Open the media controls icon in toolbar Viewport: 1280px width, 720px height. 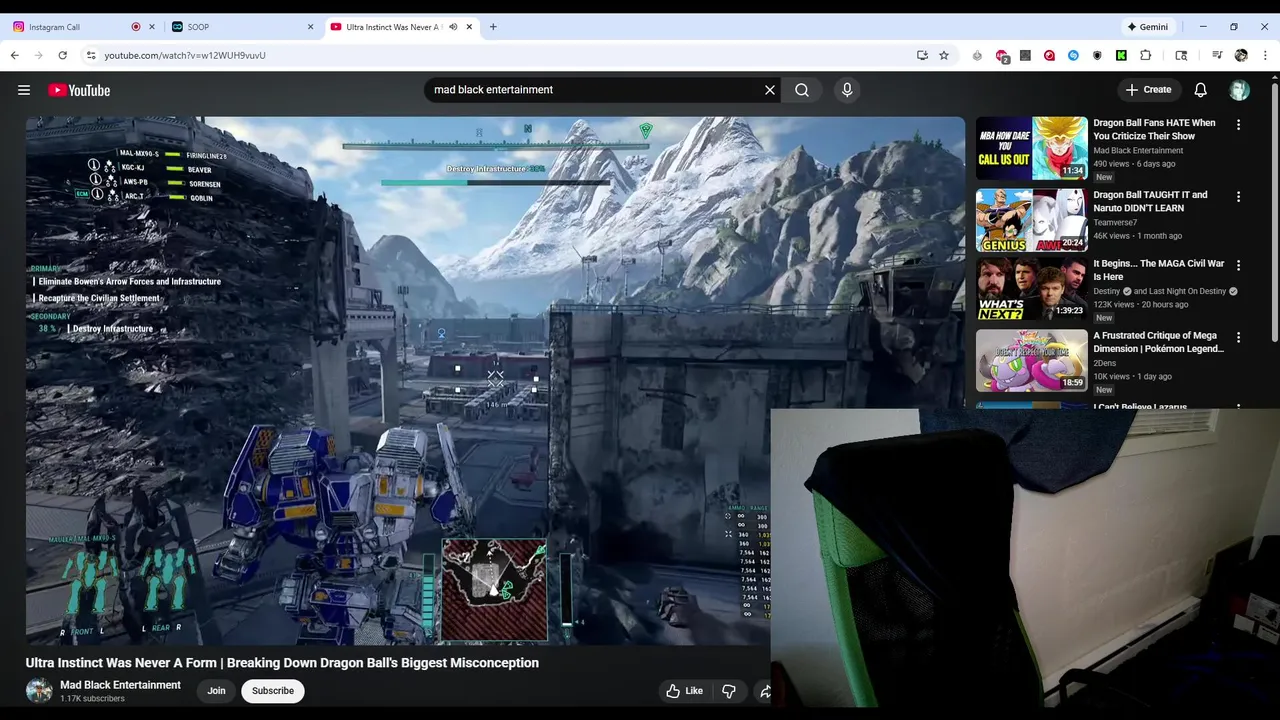1217,55
